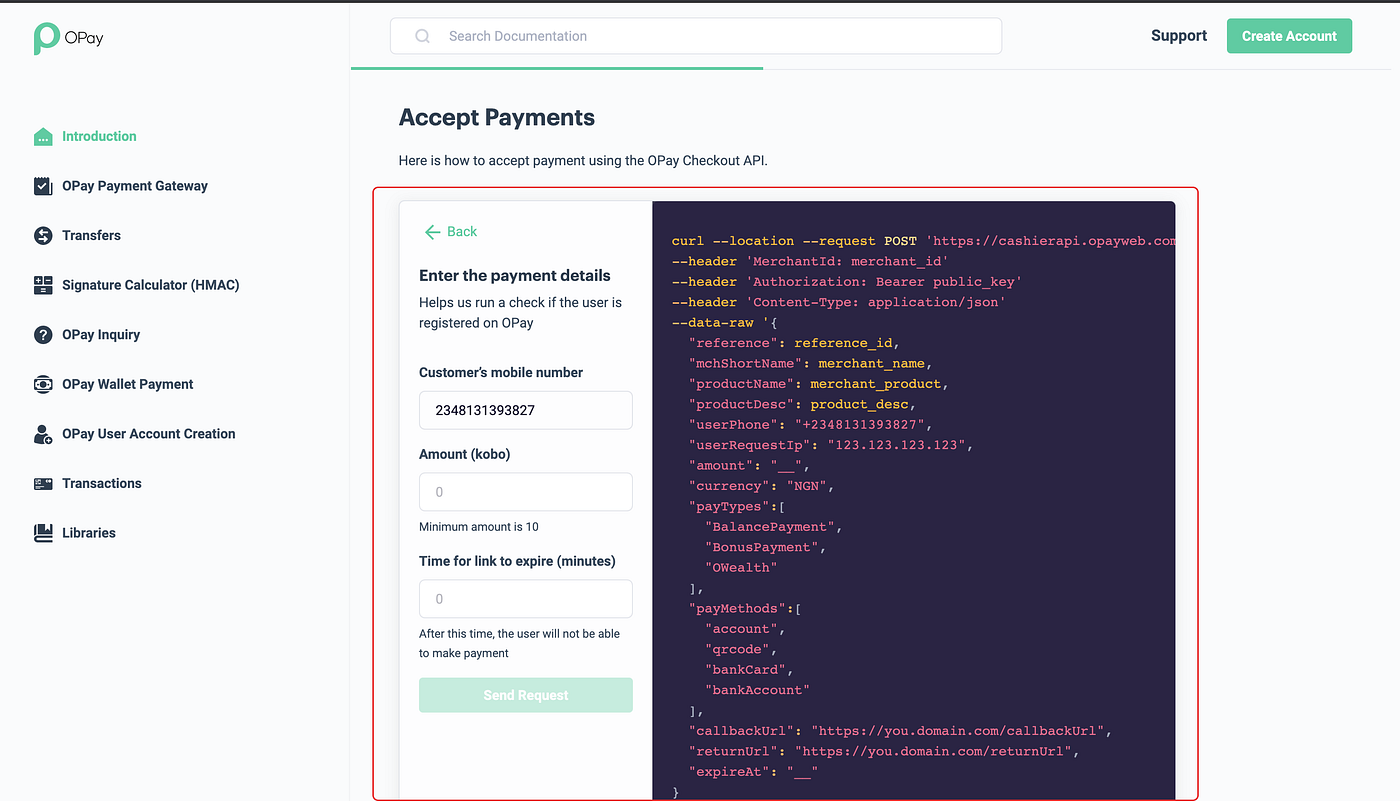
Task: Click the Authorization Bearer header line
Action: click(x=847, y=282)
